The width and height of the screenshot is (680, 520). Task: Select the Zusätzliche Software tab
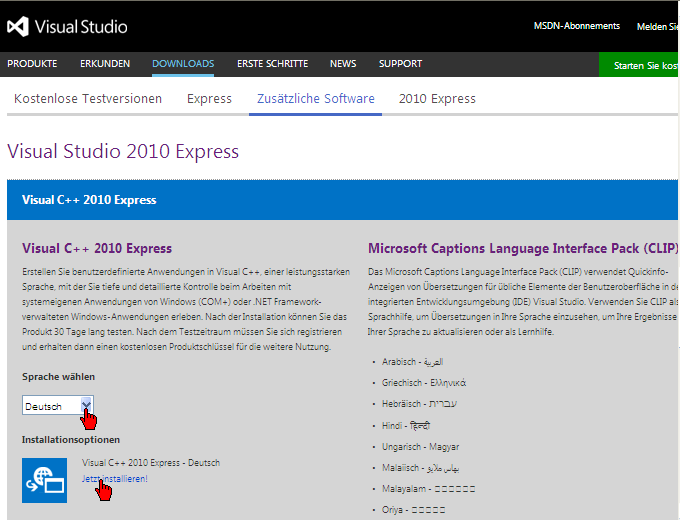(316, 98)
